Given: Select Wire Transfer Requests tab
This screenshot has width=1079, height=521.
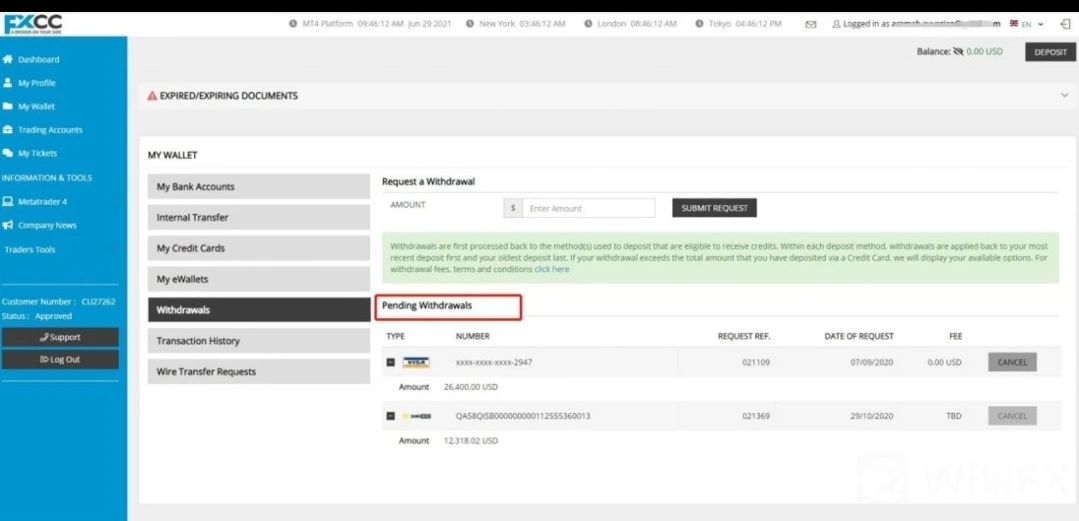Looking at the screenshot, I should click(259, 372).
